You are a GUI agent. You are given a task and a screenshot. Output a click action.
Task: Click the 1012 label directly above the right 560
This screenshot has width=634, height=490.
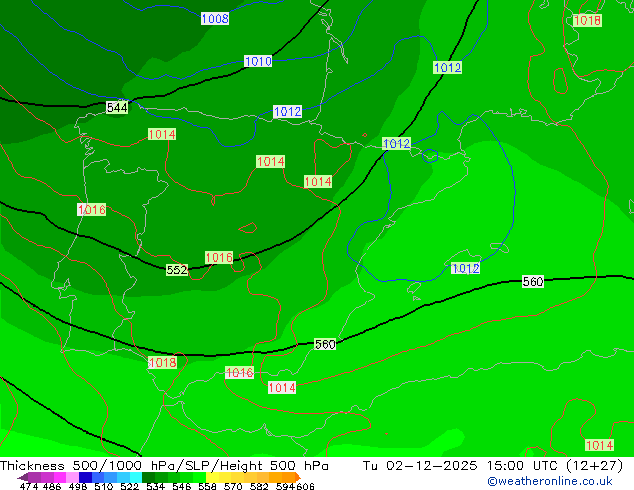pyautogui.click(x=465, y=268)
